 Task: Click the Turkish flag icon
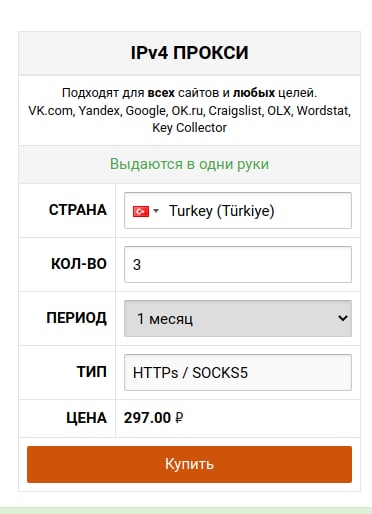tap(141, 211)
